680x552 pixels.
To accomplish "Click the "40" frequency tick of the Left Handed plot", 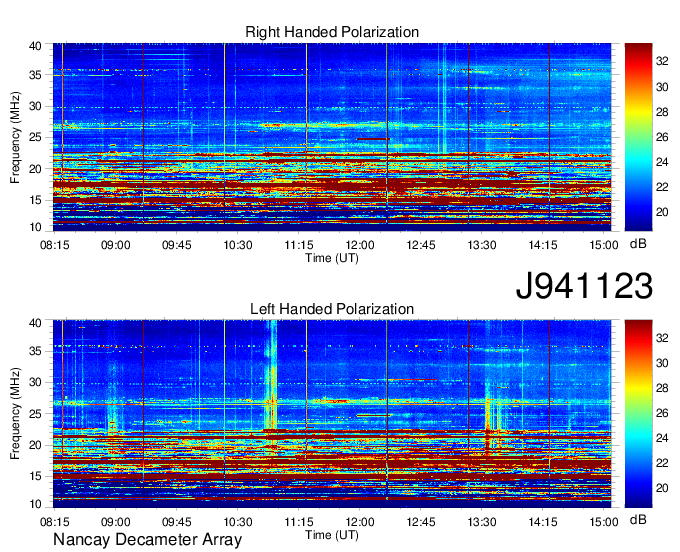I will (35, 323).
